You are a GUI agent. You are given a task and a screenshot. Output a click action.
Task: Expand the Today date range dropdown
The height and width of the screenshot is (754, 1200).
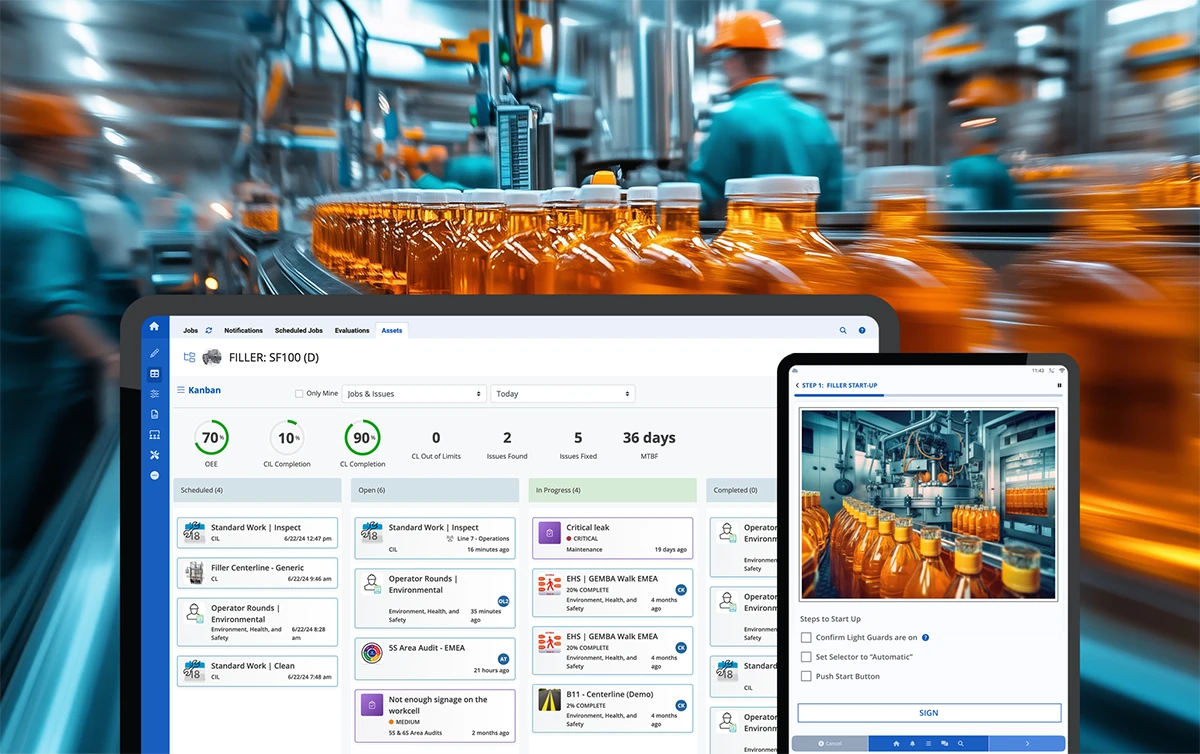coord(563,394)
